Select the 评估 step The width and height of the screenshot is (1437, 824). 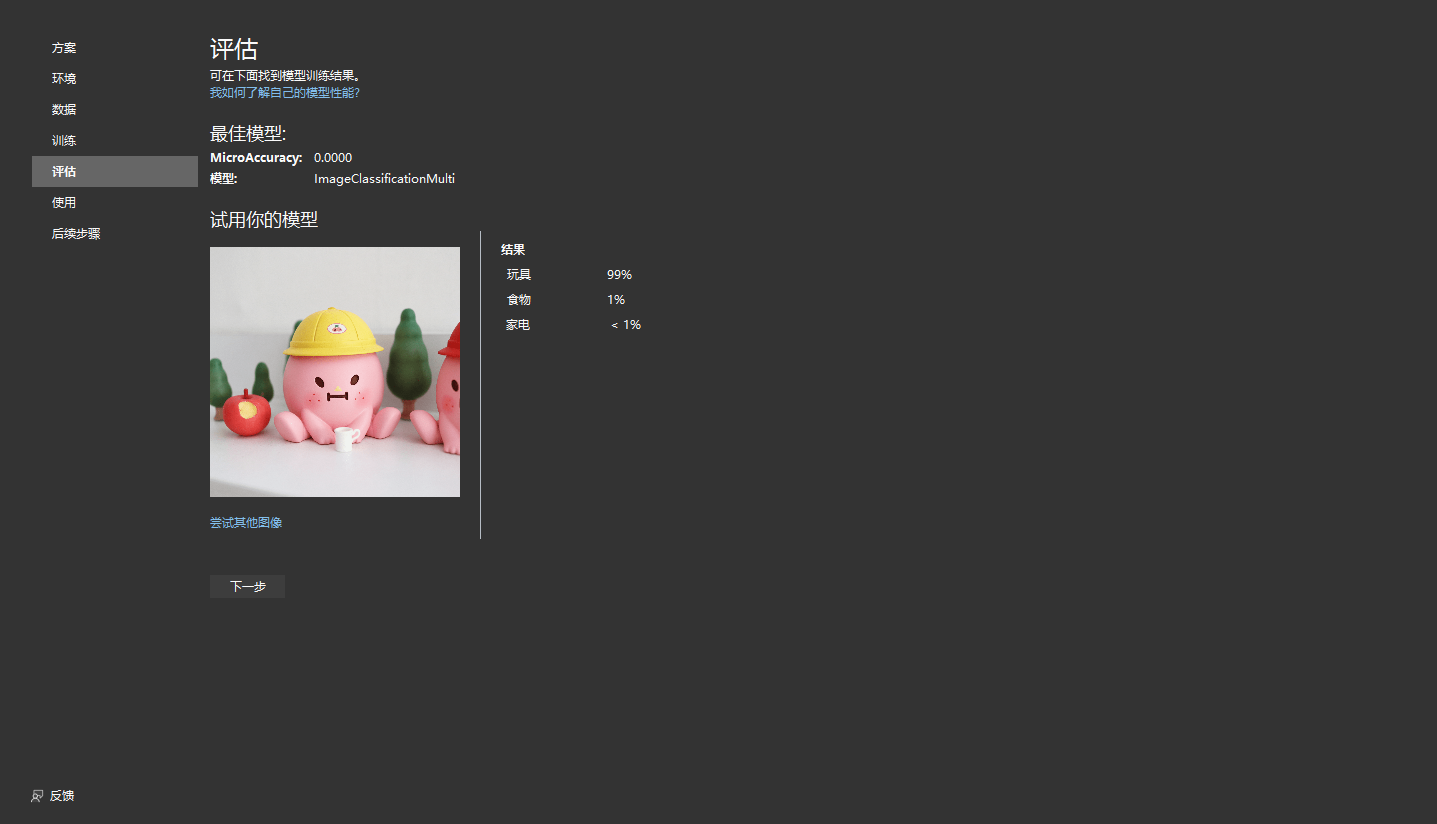coord(115,172)
